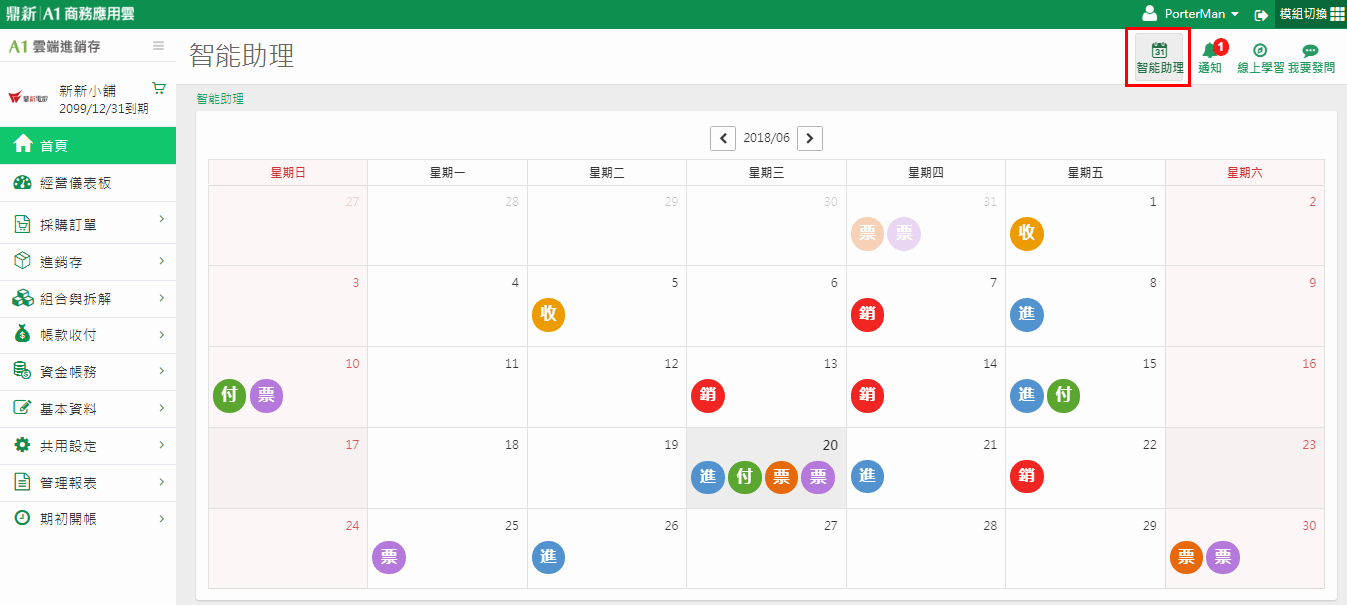The image size is (1347, 605).
Task: Click the 星期三 column header
Action: (x=766, y=173)
